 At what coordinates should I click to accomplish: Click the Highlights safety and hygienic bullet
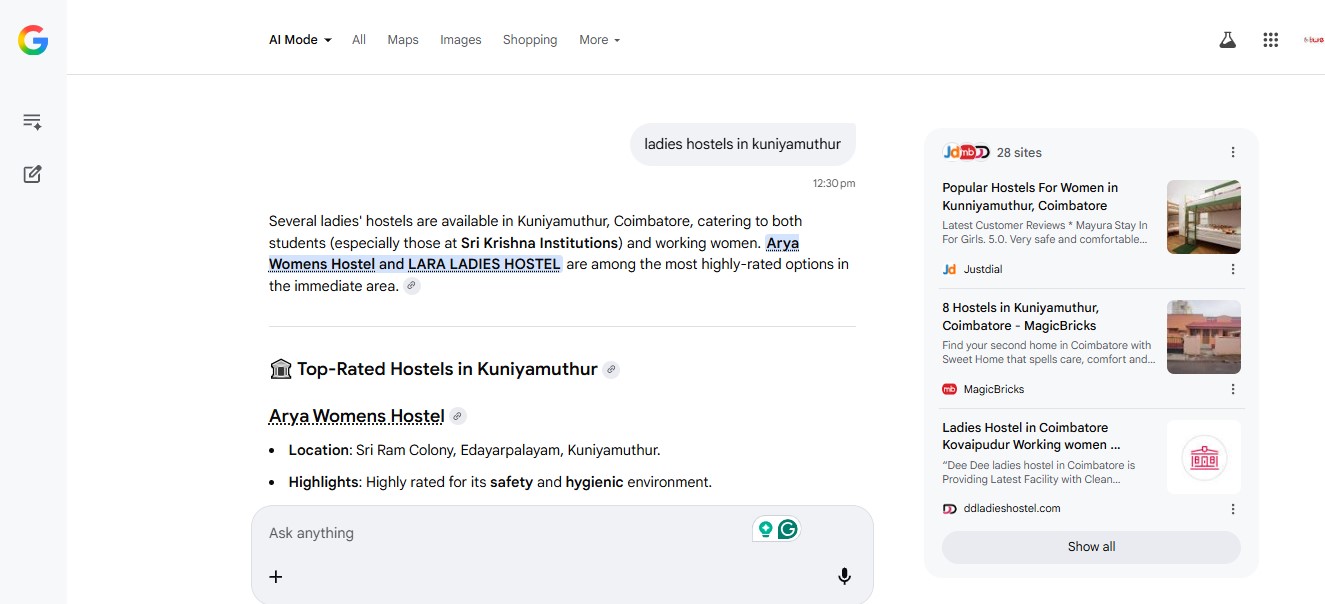tap(500, 482)
